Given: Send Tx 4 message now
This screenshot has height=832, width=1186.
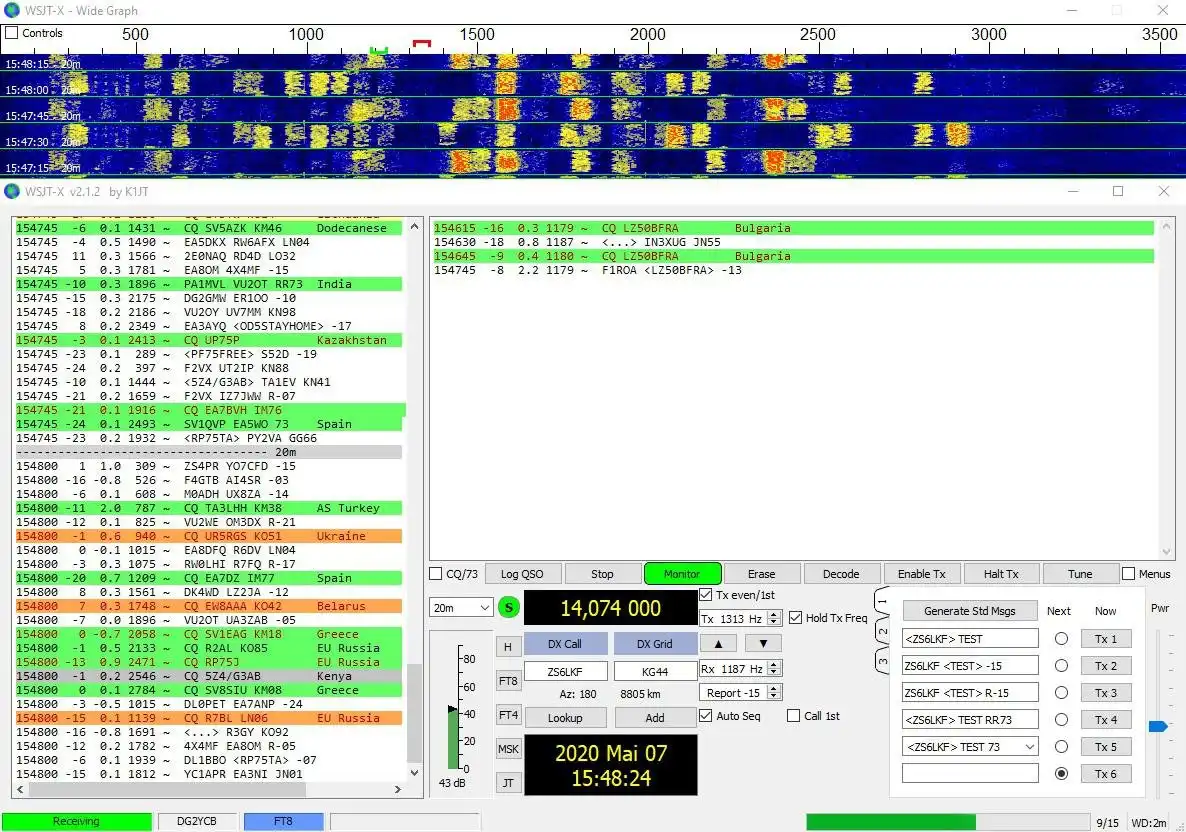Looking at the screenshot, I should (1106, 719).
